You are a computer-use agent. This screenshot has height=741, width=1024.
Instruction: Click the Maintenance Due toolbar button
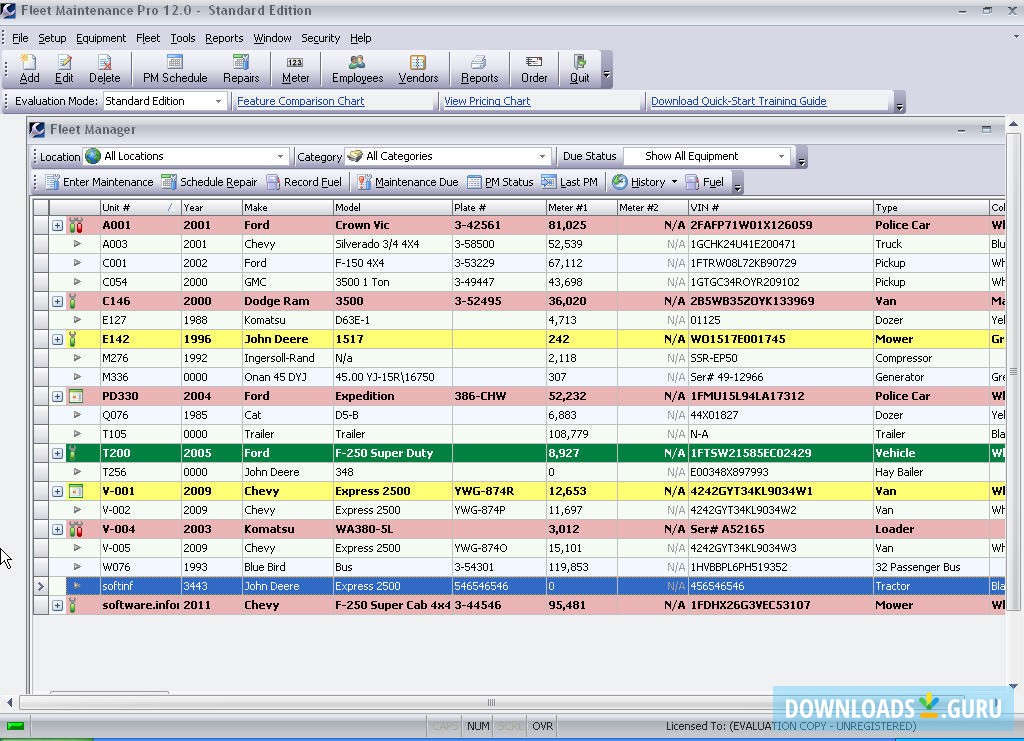[407, 182]
